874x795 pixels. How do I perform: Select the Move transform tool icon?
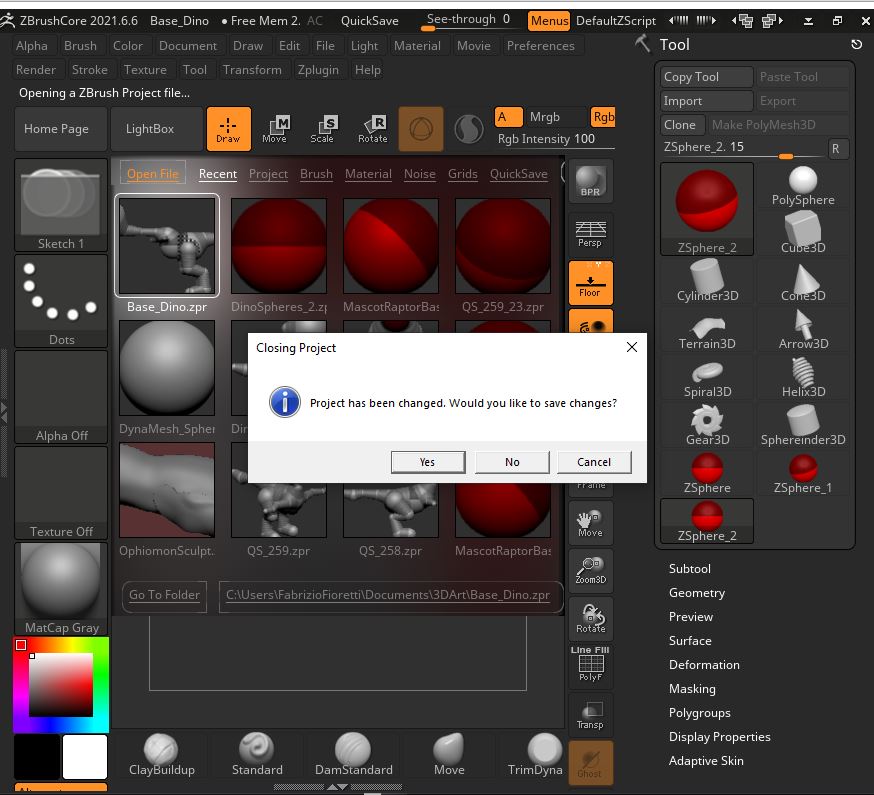(274, 128)
